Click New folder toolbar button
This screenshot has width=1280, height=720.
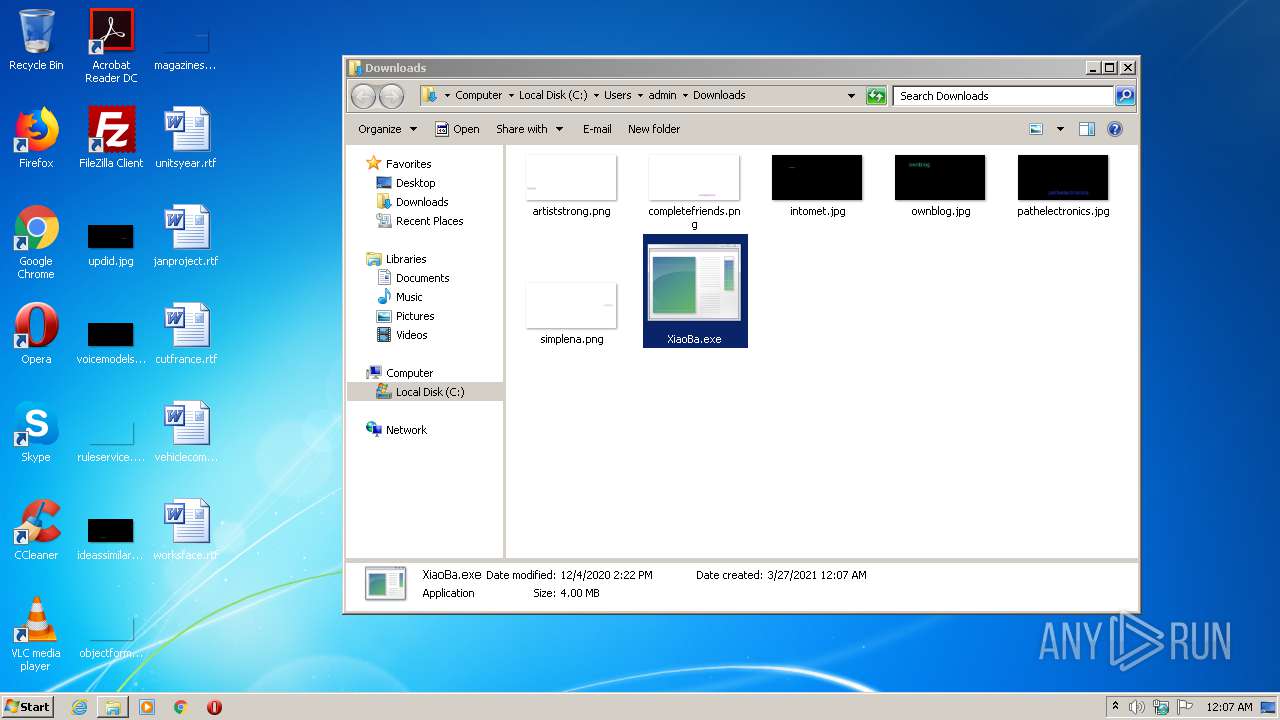[x=654, y=129]
